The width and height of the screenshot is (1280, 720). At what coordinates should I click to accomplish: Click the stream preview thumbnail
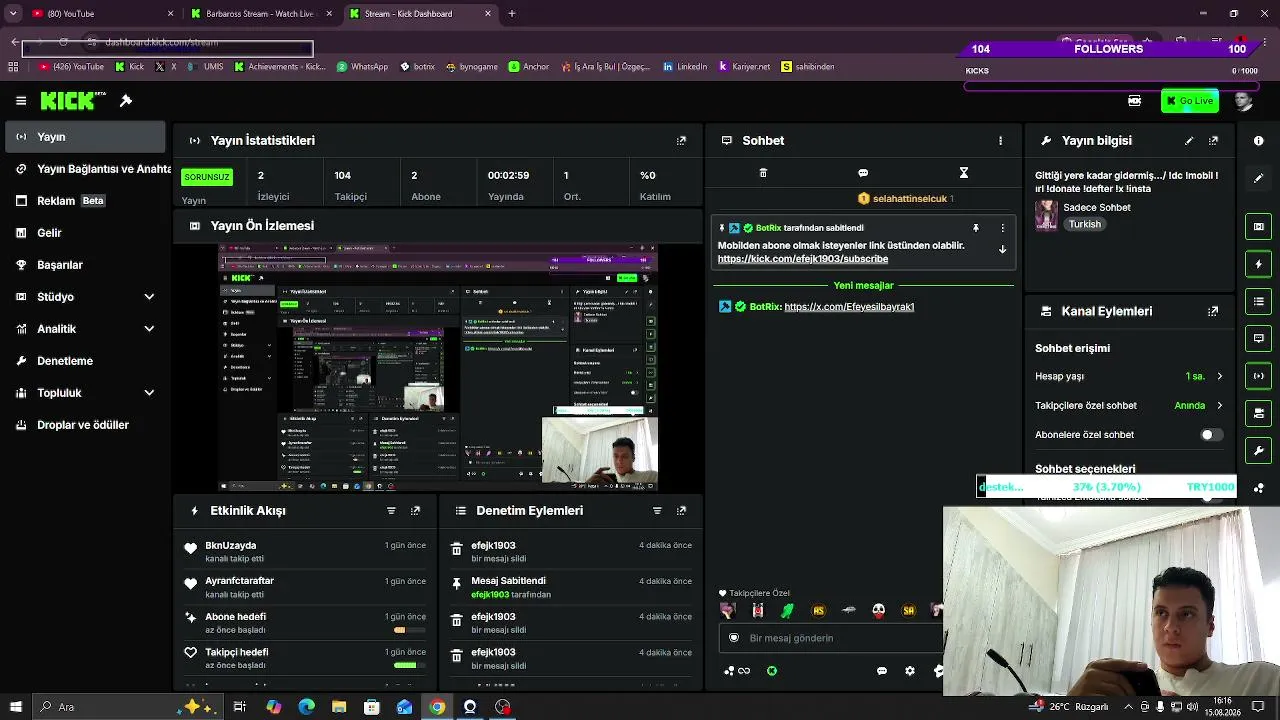[x=439, y=367]
